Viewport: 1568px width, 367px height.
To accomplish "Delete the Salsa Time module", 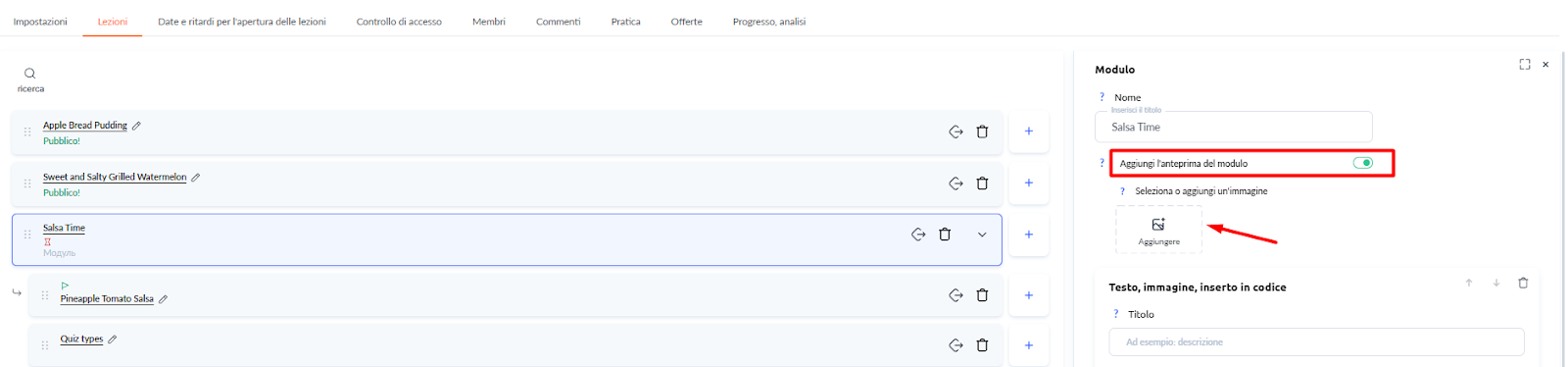I will point(945,235).
